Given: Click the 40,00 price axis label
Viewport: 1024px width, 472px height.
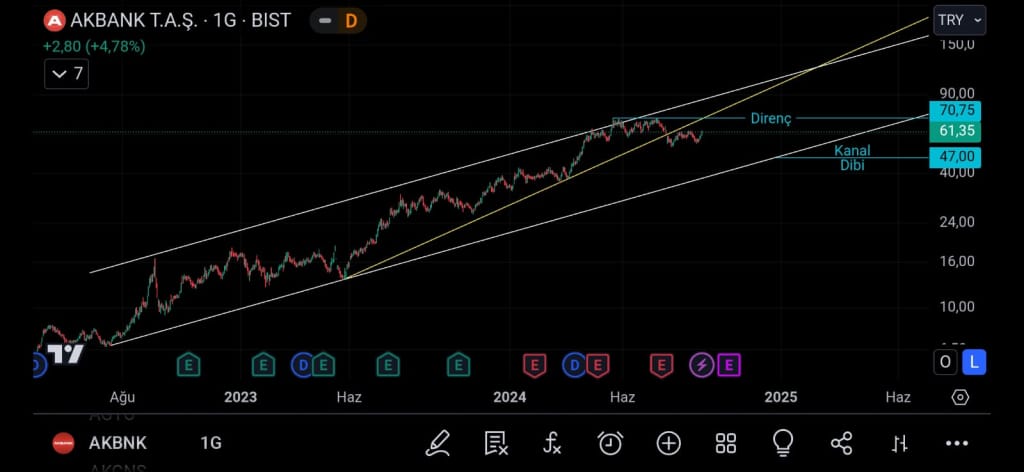Looking at the screenshot, I should click(x=958, y=172).
